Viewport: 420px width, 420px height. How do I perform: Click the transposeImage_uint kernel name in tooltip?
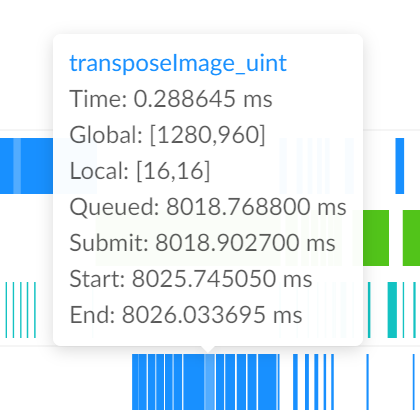[178, 63]
